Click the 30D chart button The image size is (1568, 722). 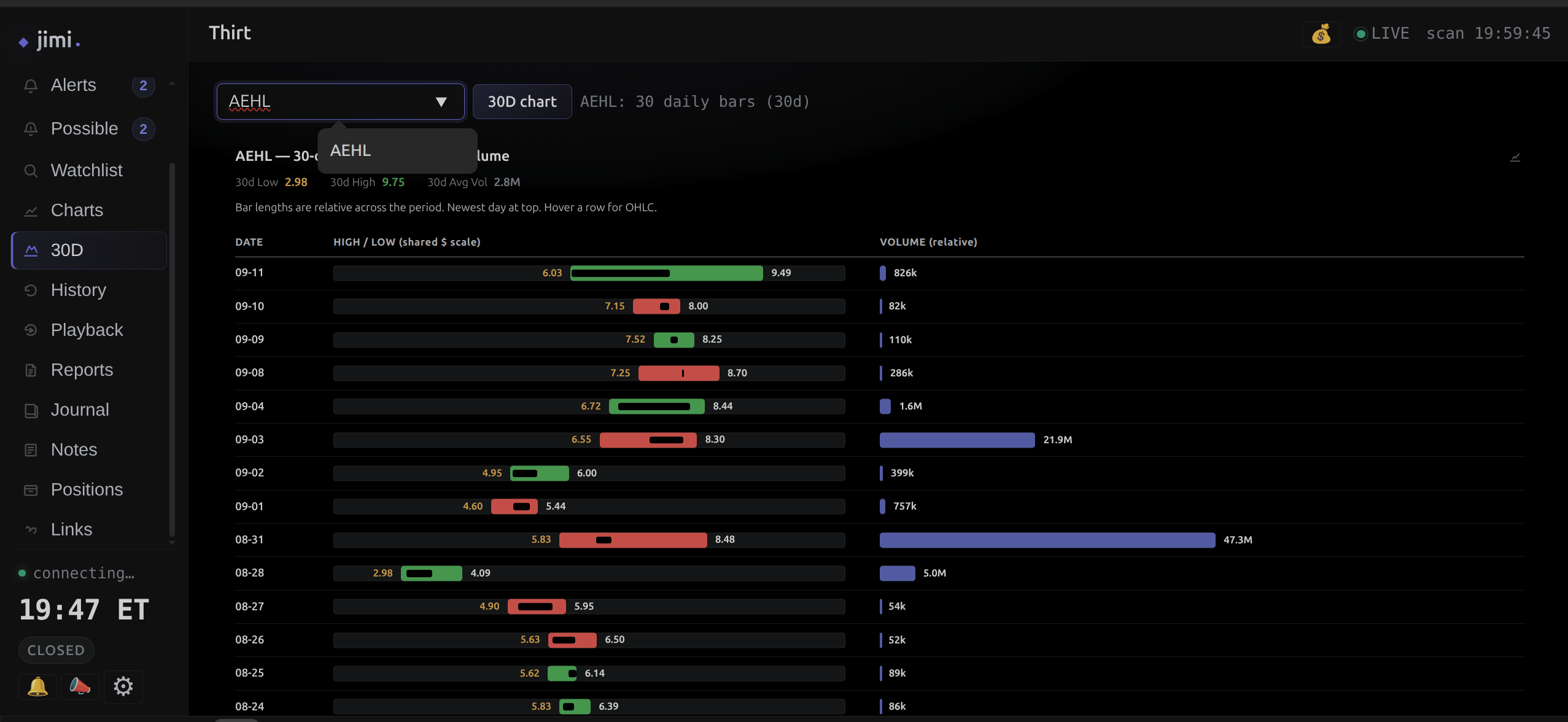(522, 102)
